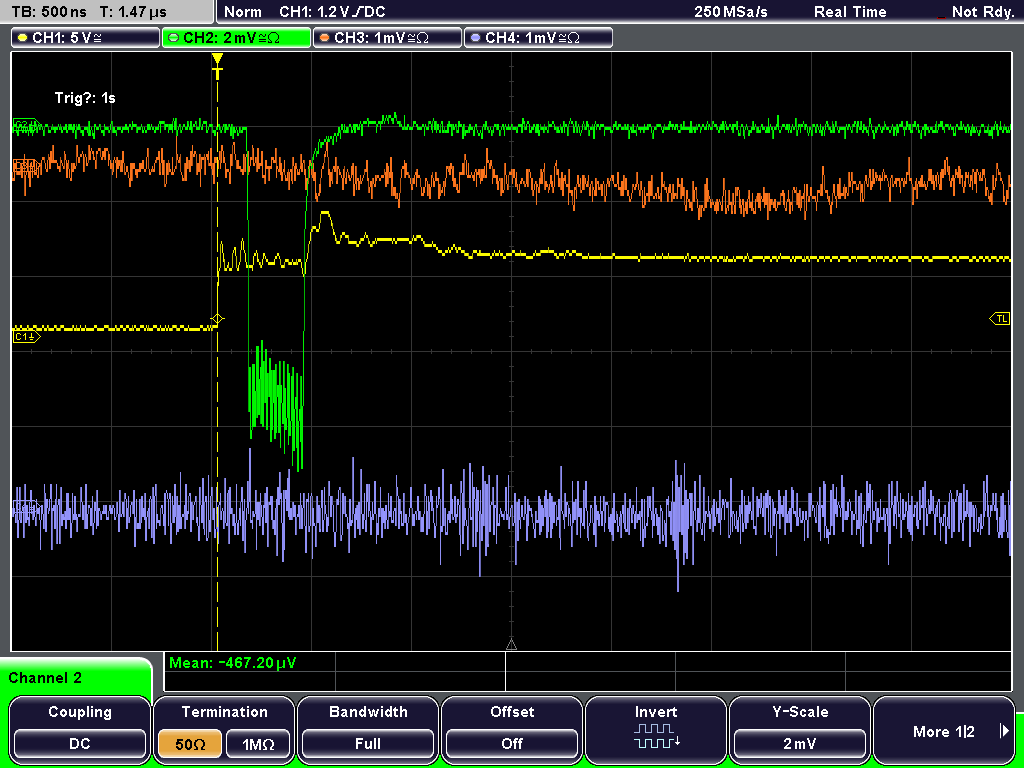Click the T: 1.47 µs trigger position readout
Viewport: 1024px width, 768px height.
[x=134, y=12]
